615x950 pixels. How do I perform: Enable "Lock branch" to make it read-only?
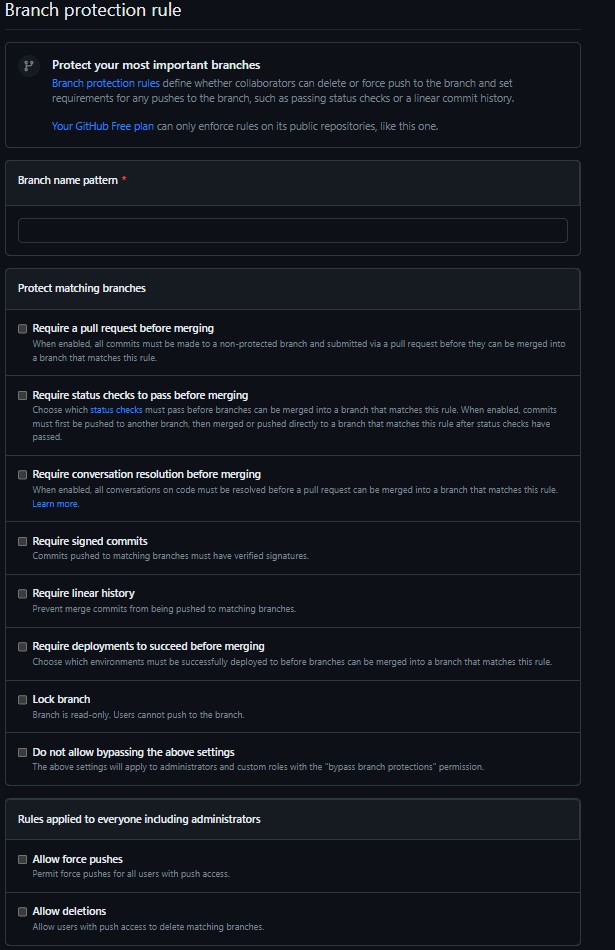point(22,698)
